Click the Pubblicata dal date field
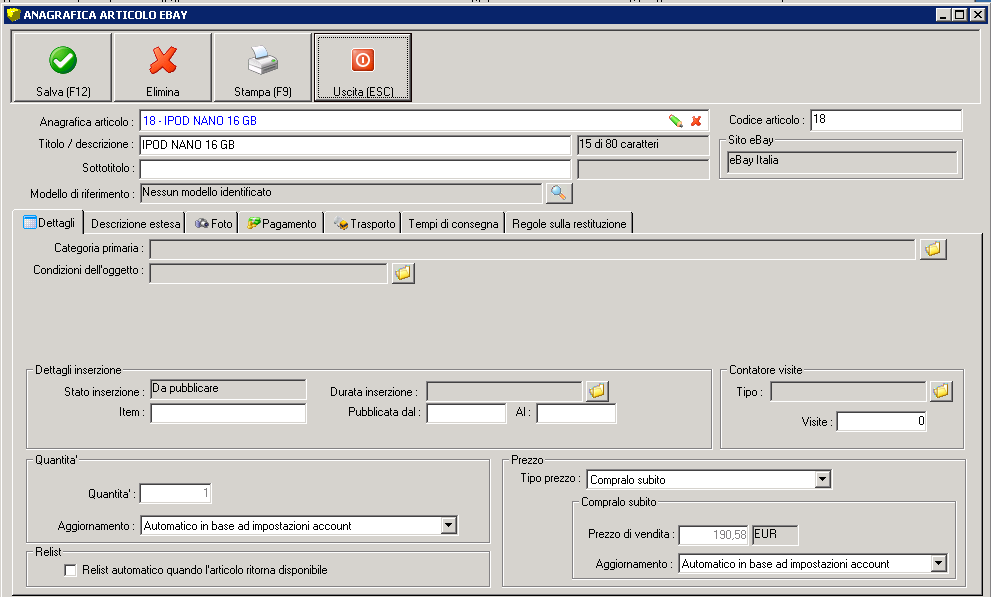 pos(466,413)
